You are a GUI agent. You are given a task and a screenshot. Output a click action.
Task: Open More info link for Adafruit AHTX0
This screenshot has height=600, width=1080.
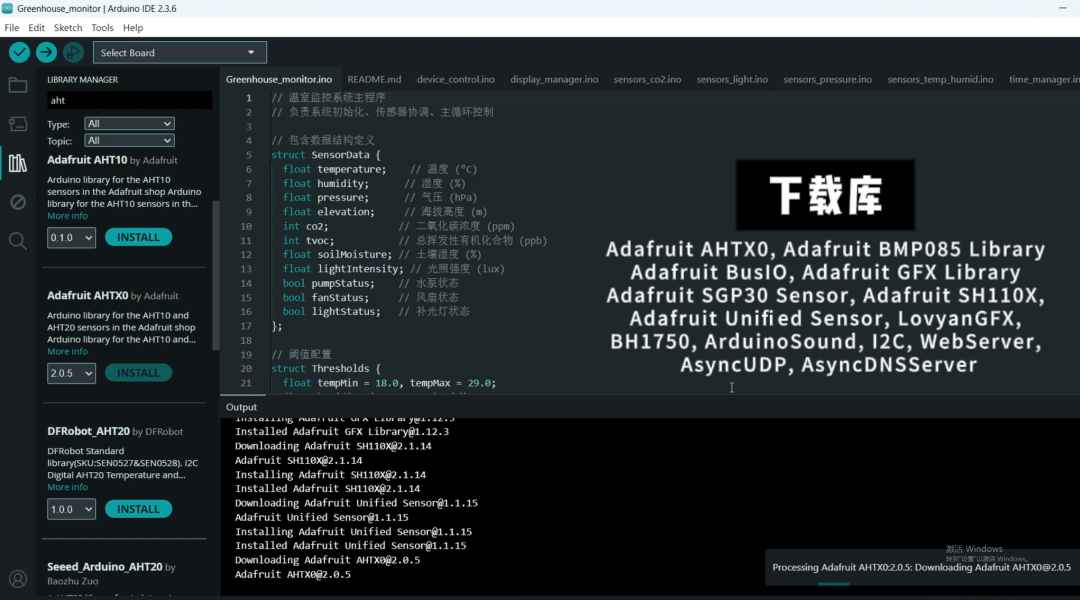click(x=67, y=352)
